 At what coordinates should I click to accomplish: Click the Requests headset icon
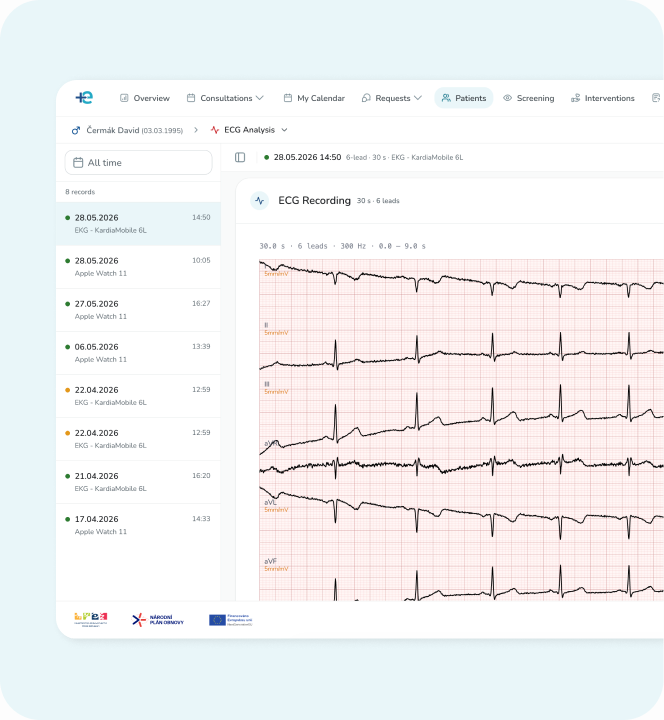[x=366, y=98]
